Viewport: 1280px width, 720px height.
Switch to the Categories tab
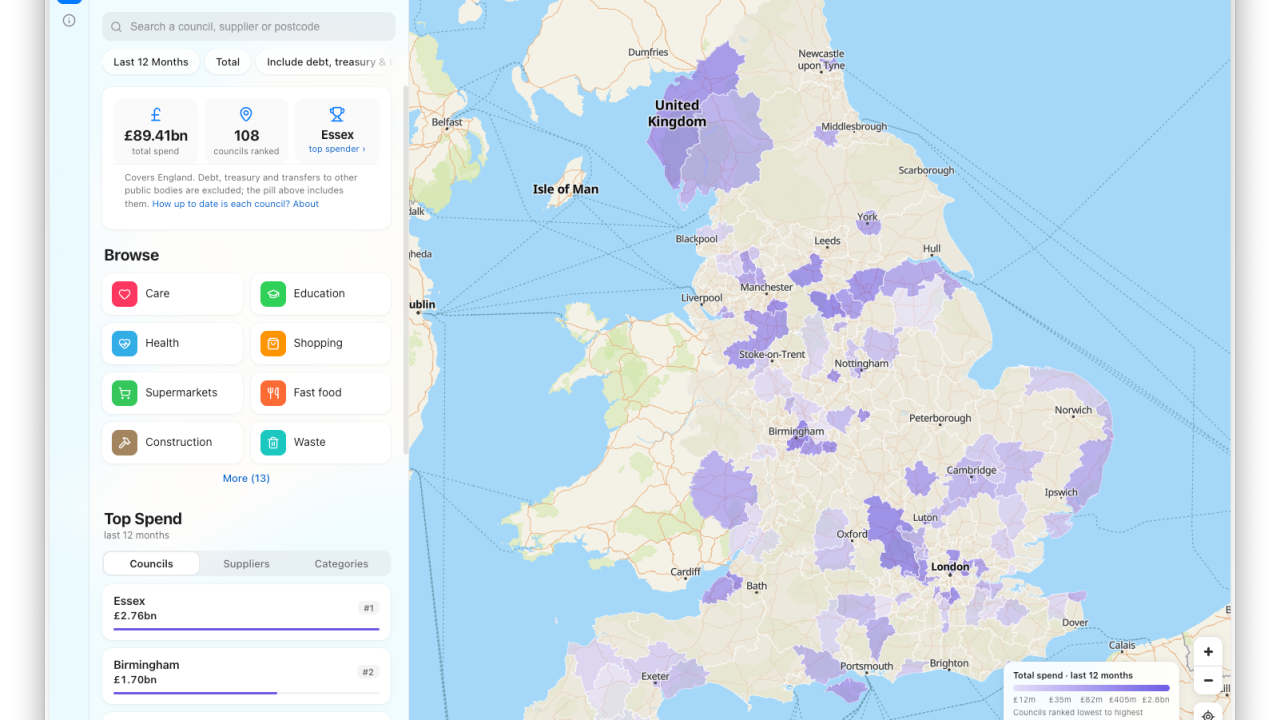click(x=341, y=564)
